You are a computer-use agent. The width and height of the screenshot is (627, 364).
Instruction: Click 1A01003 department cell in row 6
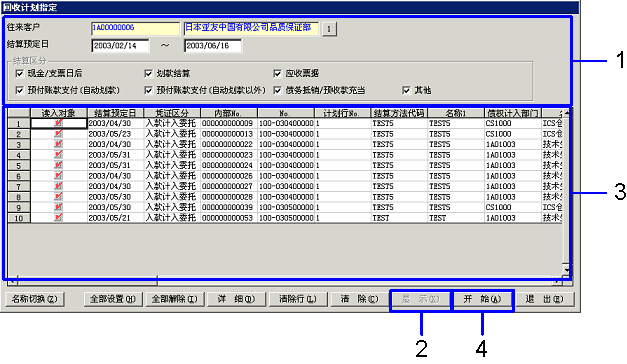point(513,176)
